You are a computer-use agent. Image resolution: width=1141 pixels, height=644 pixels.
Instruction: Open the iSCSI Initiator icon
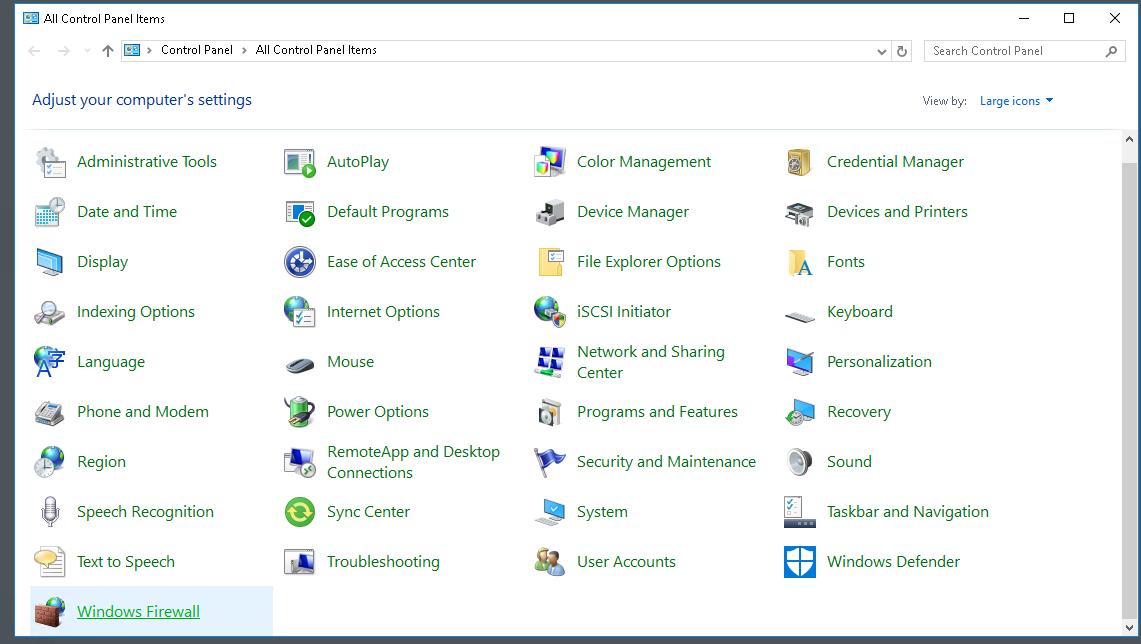tap(549, 312)
